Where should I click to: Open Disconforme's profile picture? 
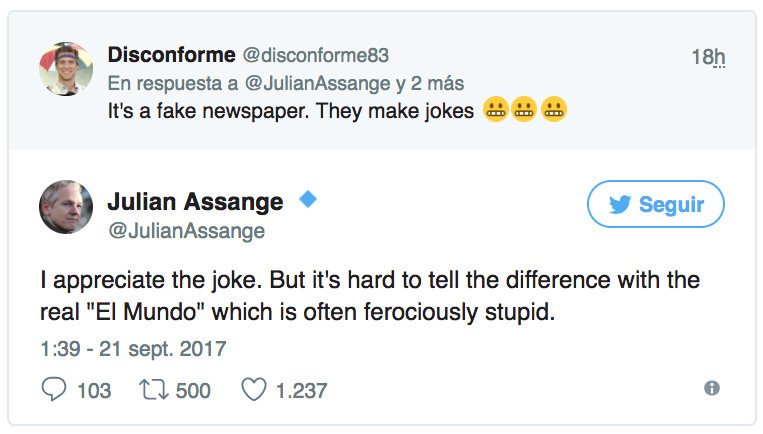66,69
